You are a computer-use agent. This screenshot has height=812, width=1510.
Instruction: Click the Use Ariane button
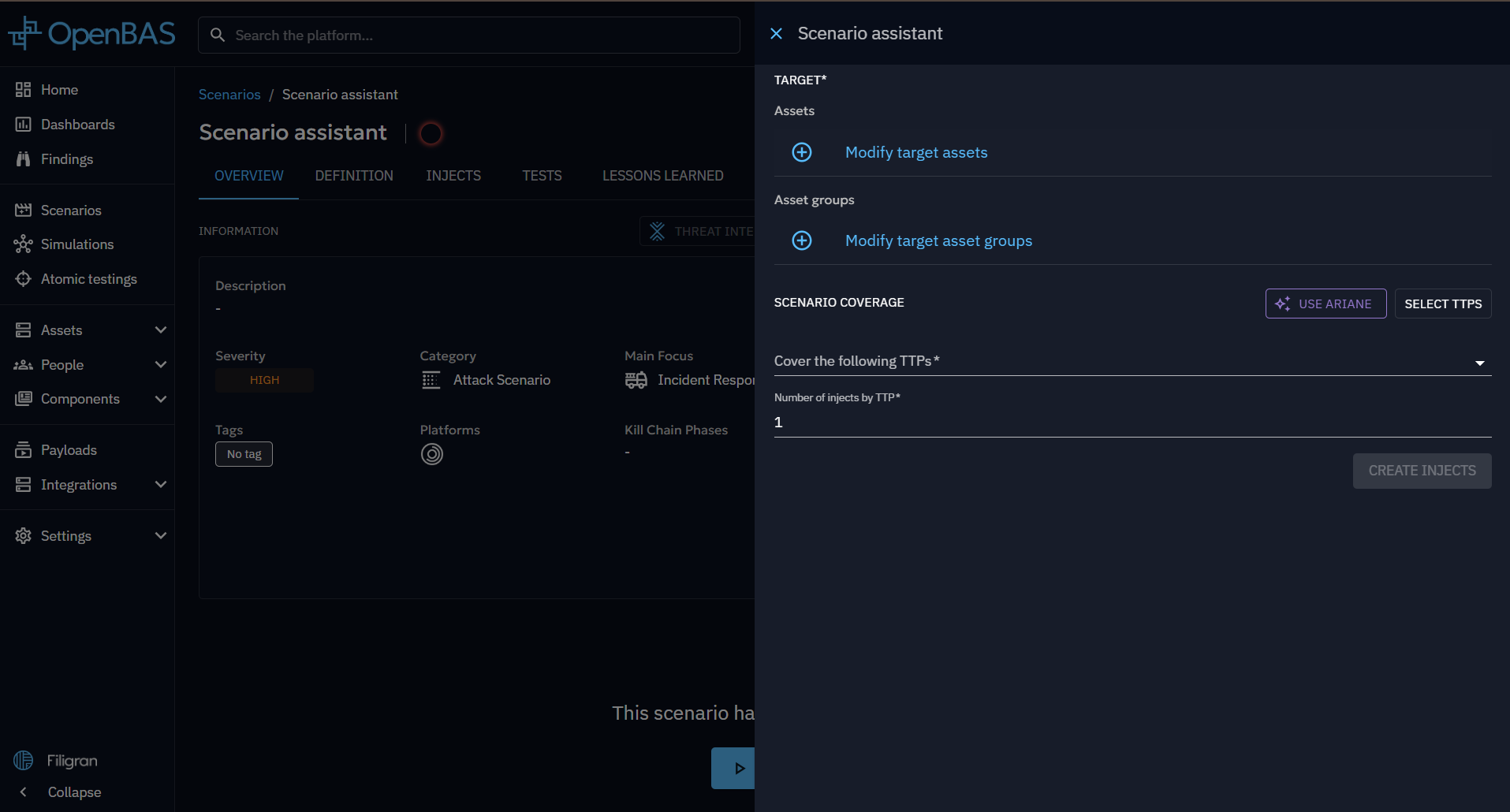(1325, 304)
